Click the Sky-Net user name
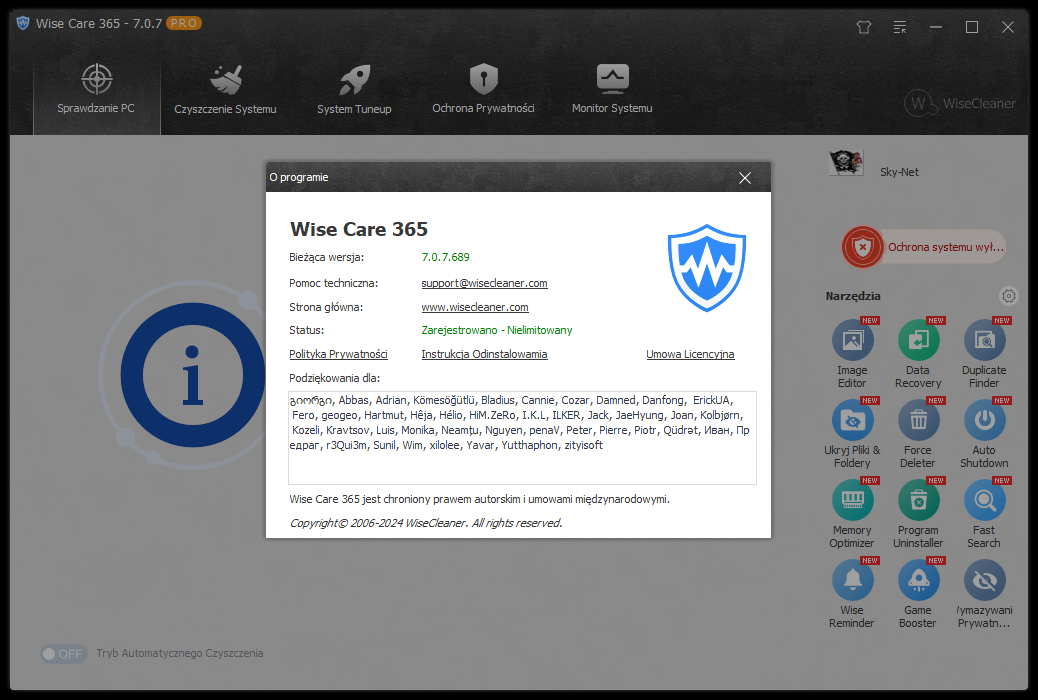 (x=899, y=172)
